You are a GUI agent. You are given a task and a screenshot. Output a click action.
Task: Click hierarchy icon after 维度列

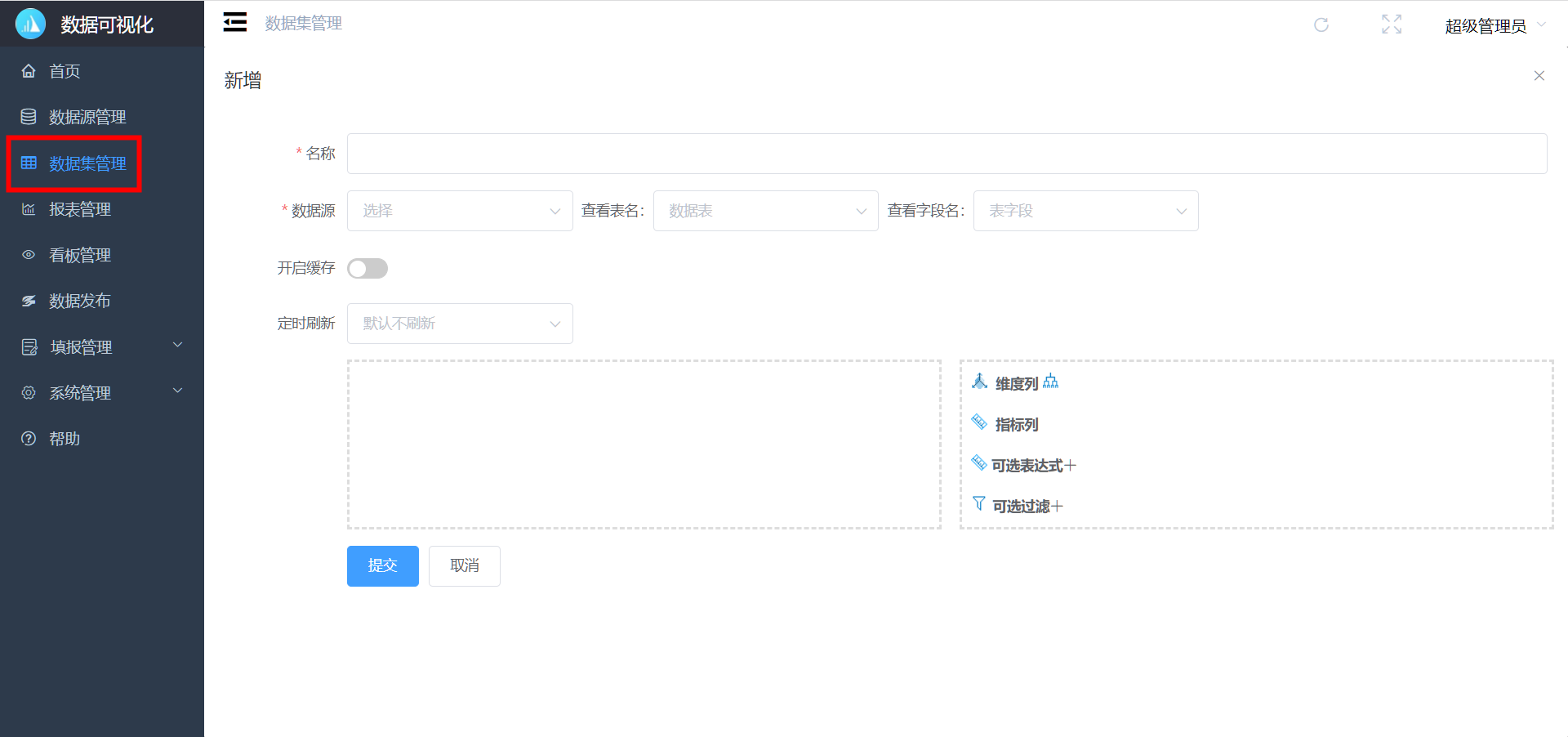1051,382
